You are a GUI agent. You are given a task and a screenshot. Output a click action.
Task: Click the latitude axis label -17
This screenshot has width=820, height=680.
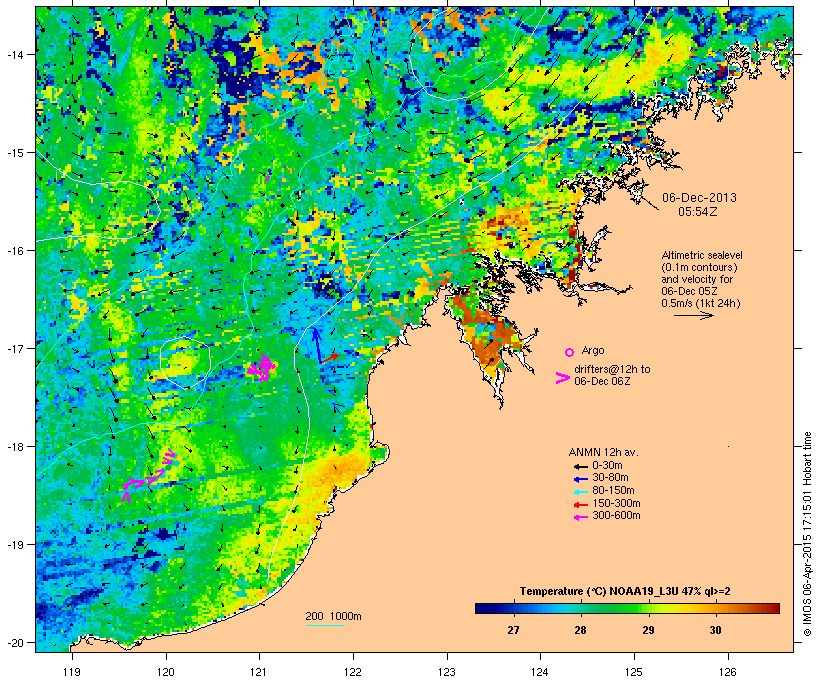click(14, 348)
